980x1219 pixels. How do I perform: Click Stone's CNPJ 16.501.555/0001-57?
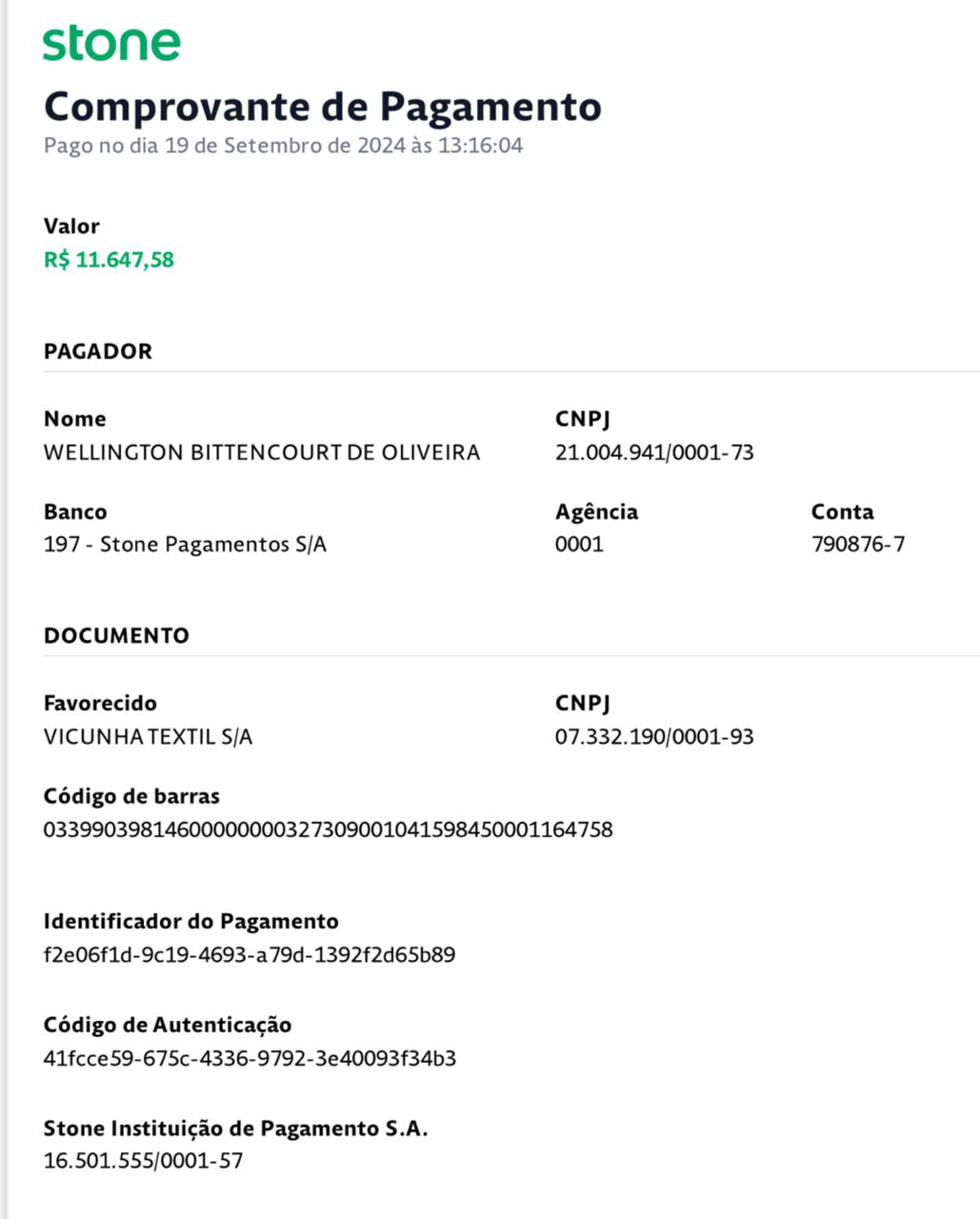click(x=143, y=1161)
